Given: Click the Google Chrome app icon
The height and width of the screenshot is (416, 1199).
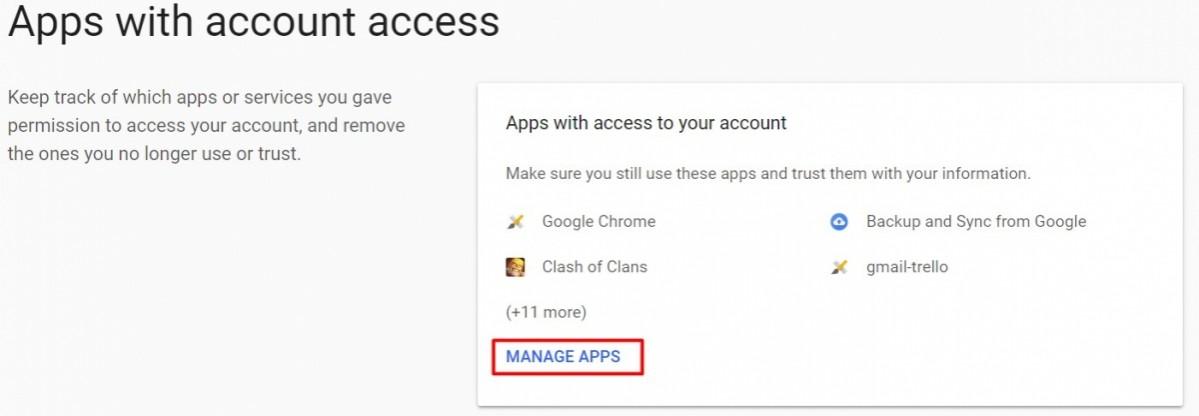Looking at the screenshot, I should pos(516,222).
